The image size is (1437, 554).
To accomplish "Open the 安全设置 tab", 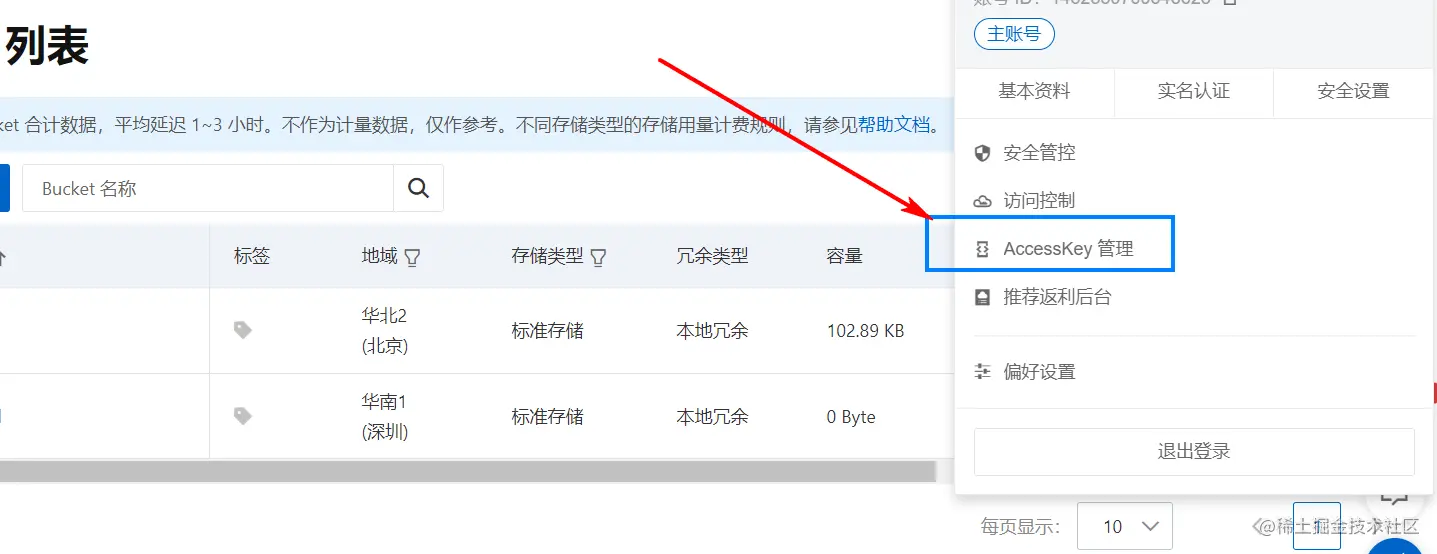I will [x=1353, y=91].
